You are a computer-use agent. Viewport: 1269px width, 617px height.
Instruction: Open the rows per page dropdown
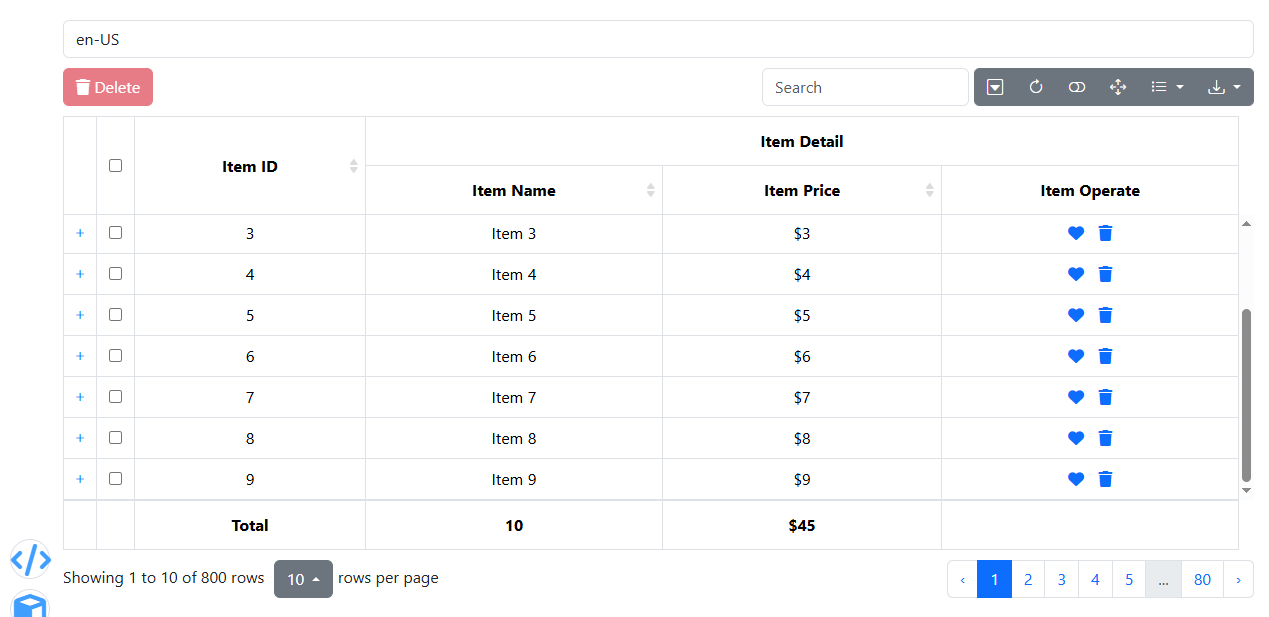(303, 579)
